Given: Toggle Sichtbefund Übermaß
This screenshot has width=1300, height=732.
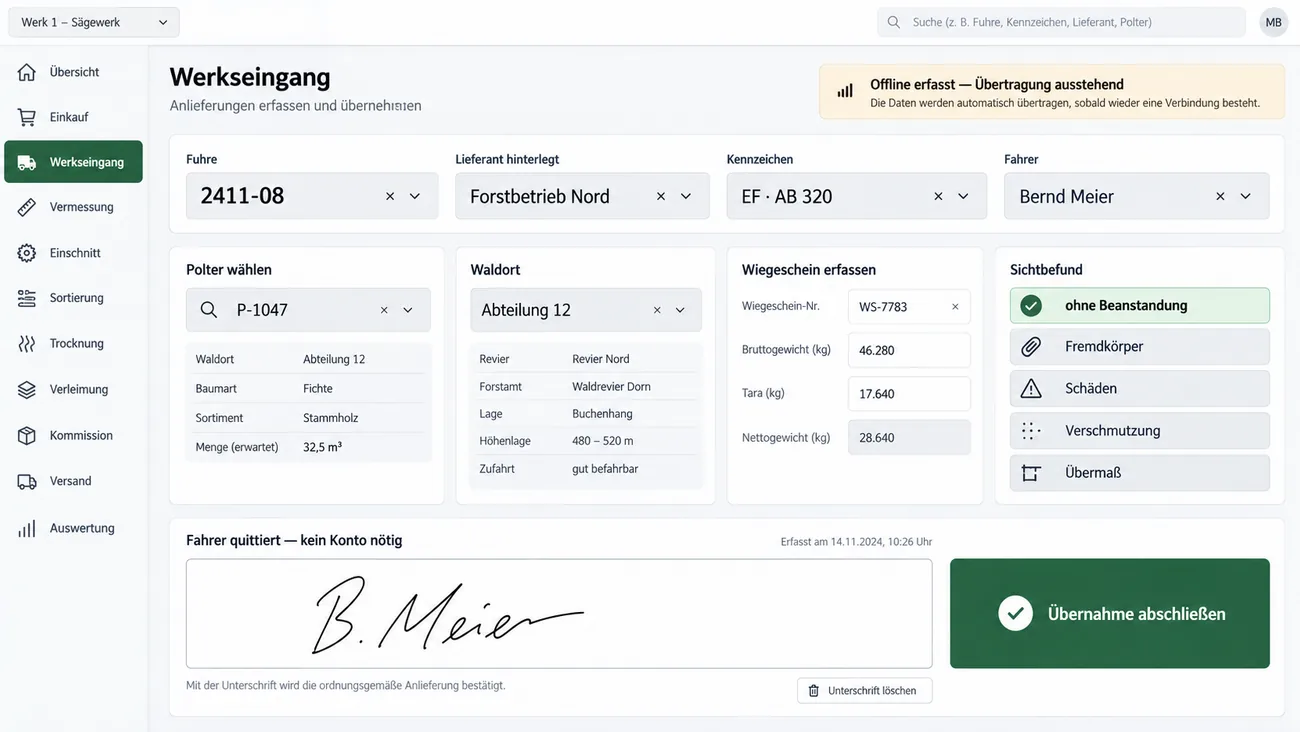Looking at the screenshot, I should tap(1139, 473).
